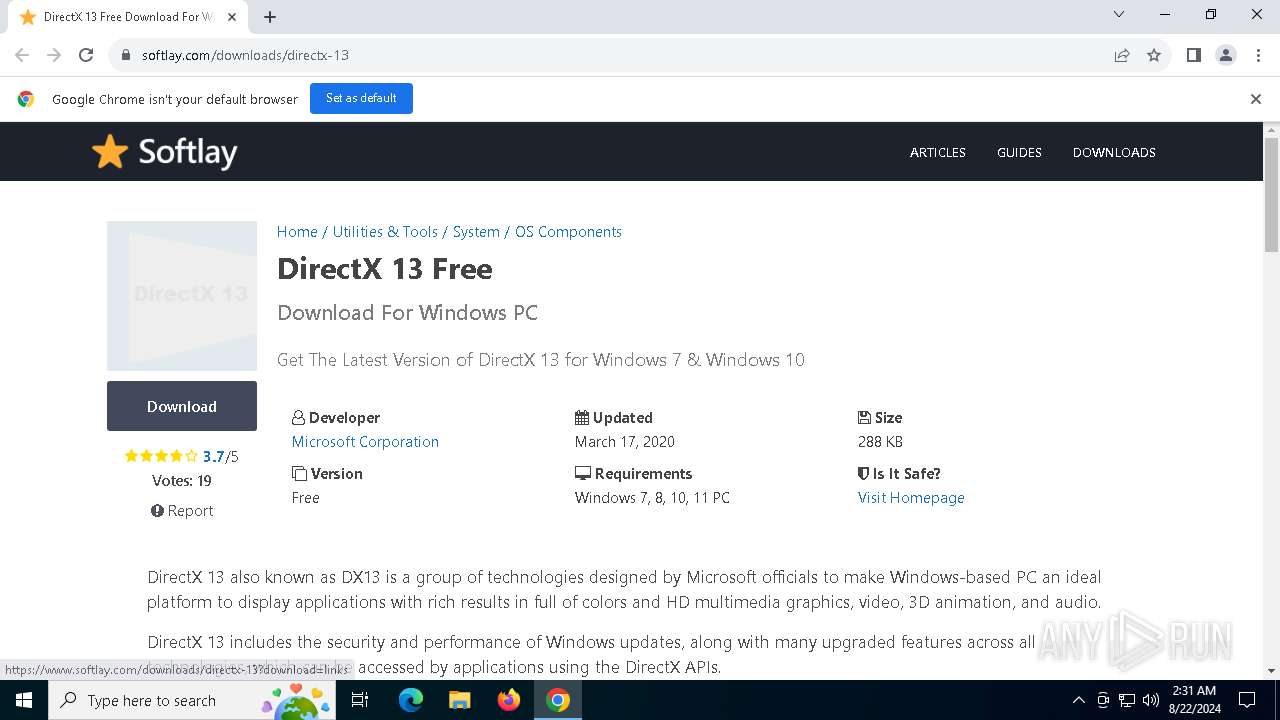This screenshot has width=1280, height=720.
Task: Open the Chrome three-dot menu
Action: coord(1257,55)
